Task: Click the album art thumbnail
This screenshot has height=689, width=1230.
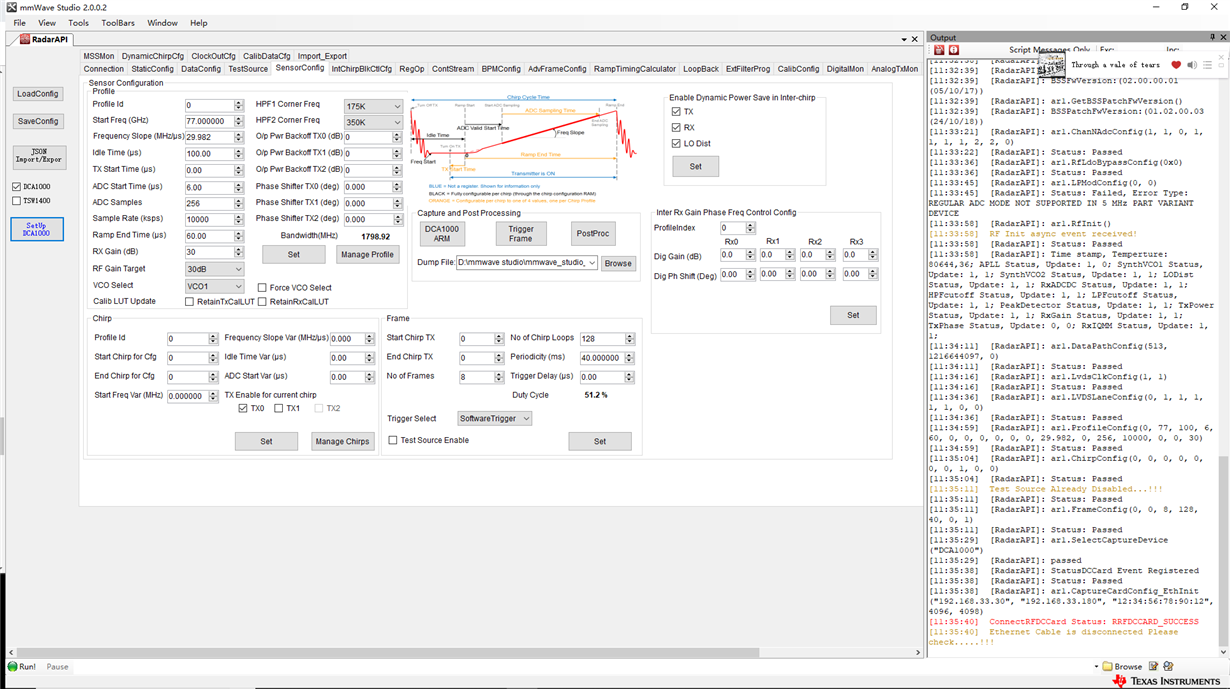Action: click(1050, 65)
